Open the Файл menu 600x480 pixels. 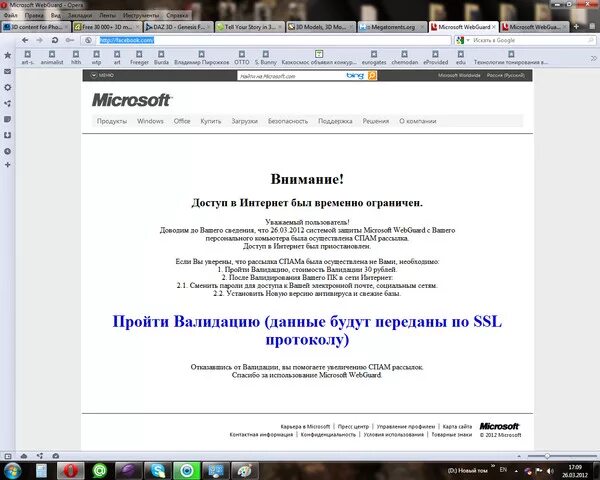point(11,15)
